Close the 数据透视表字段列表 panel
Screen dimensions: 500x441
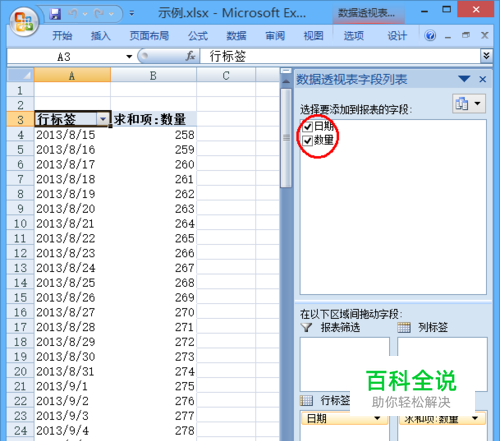(482, 79)
